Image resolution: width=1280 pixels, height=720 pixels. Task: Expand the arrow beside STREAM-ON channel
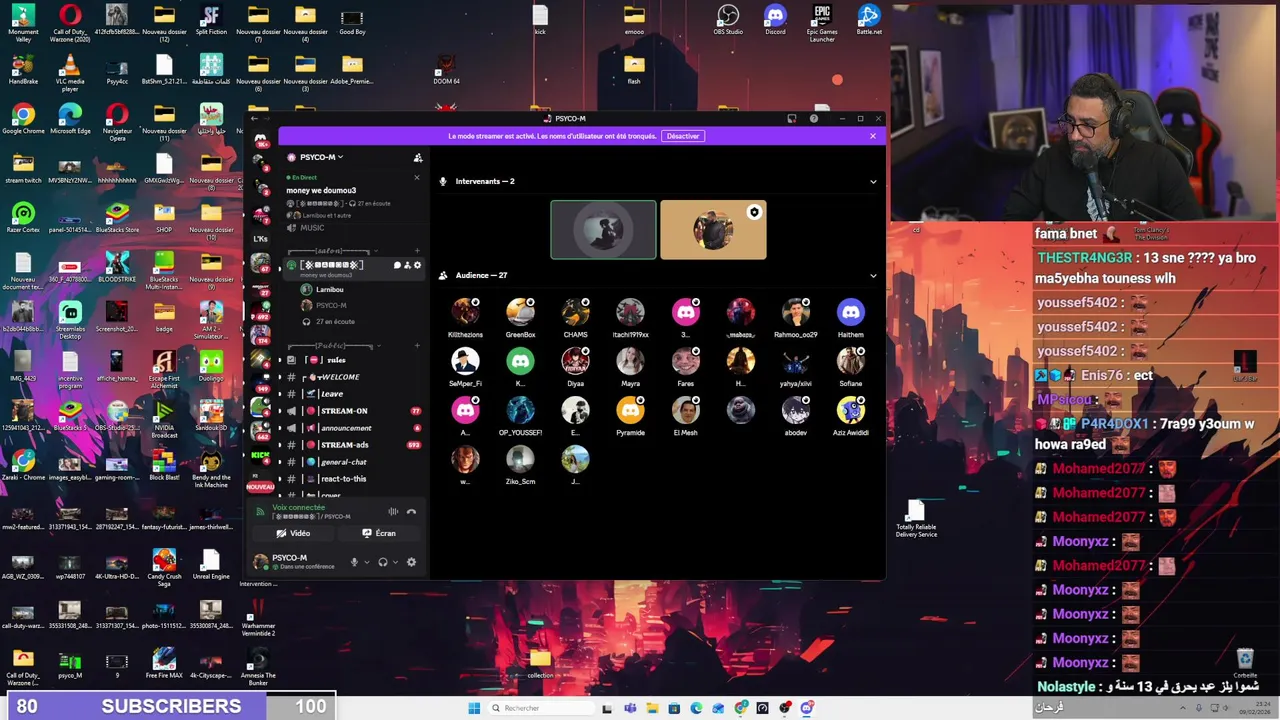[x=279, y=411]
